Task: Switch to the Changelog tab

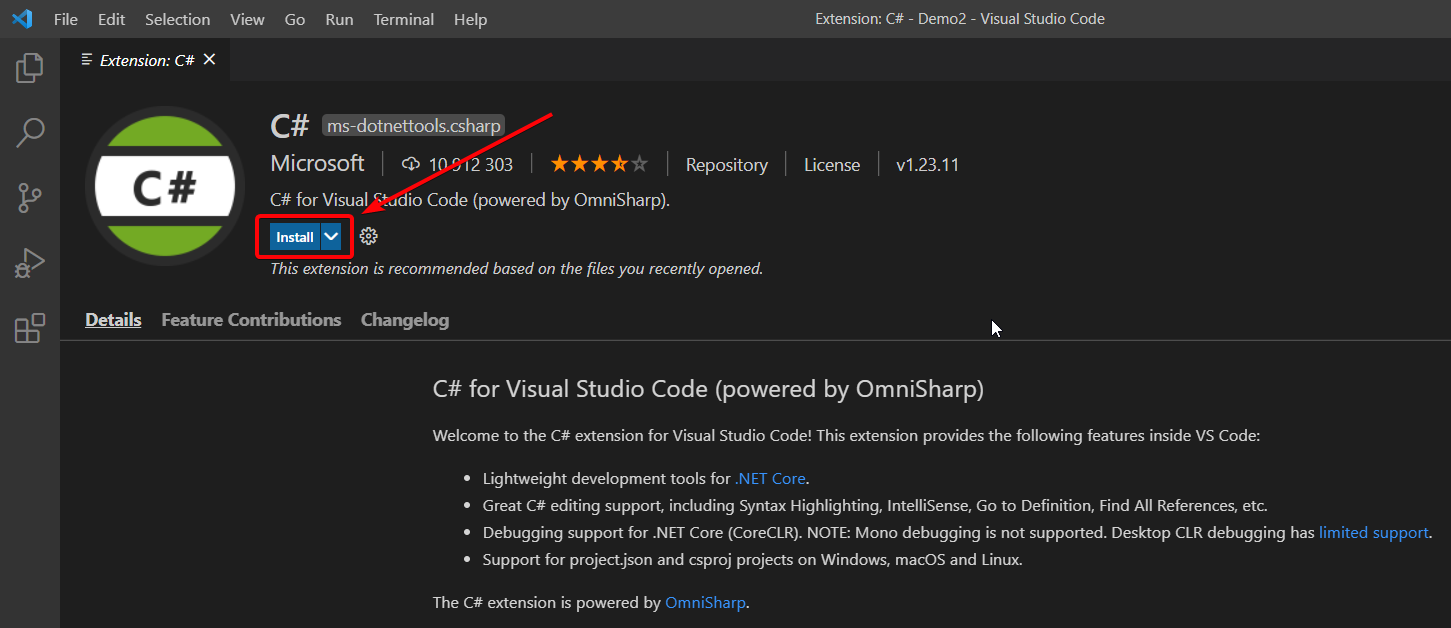Action: pos(404,319)
